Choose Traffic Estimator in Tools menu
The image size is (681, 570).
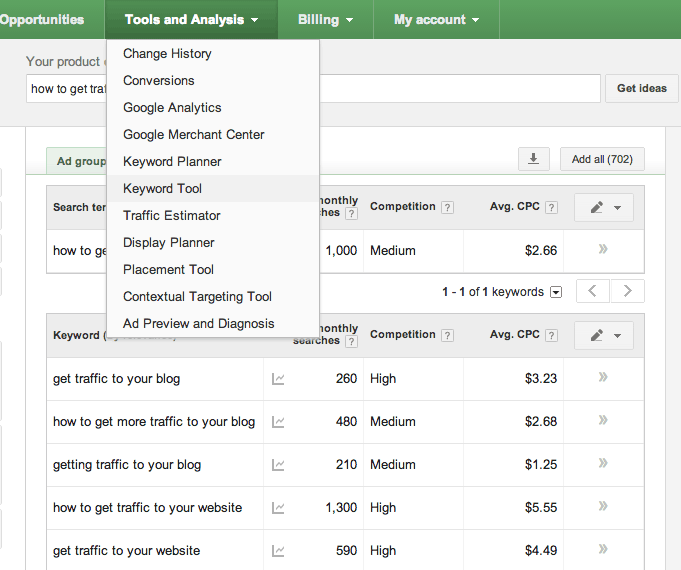172,215
